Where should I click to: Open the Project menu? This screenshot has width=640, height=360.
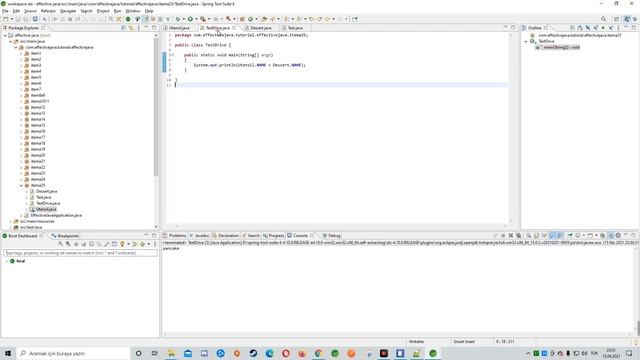(103, 11)
